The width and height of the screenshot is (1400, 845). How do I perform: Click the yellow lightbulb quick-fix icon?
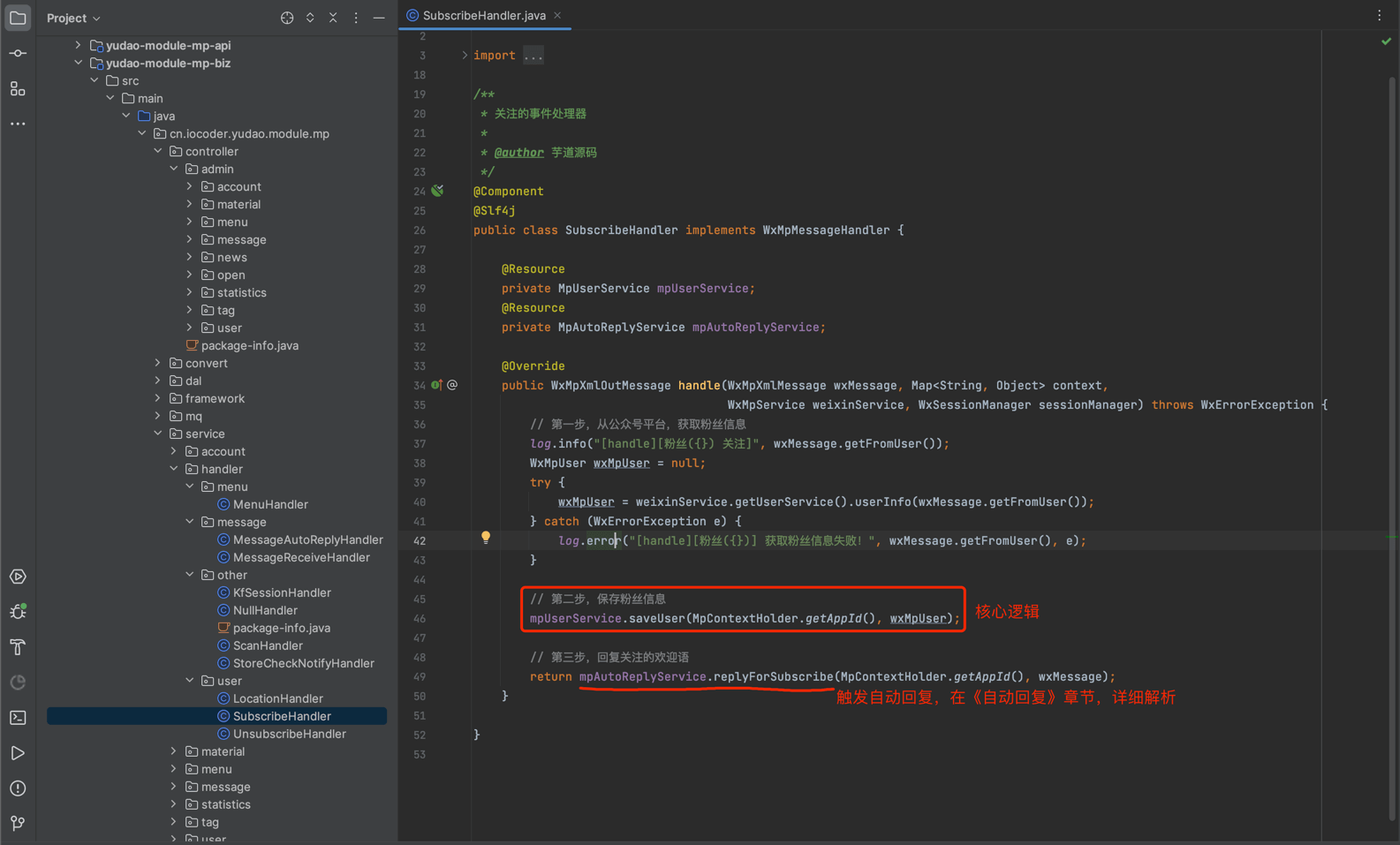485,537
